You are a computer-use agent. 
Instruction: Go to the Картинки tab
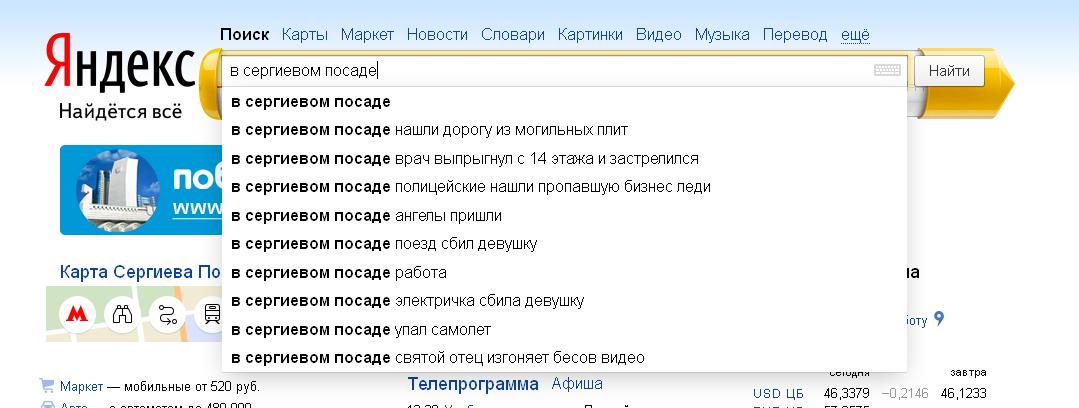(590, 34)
